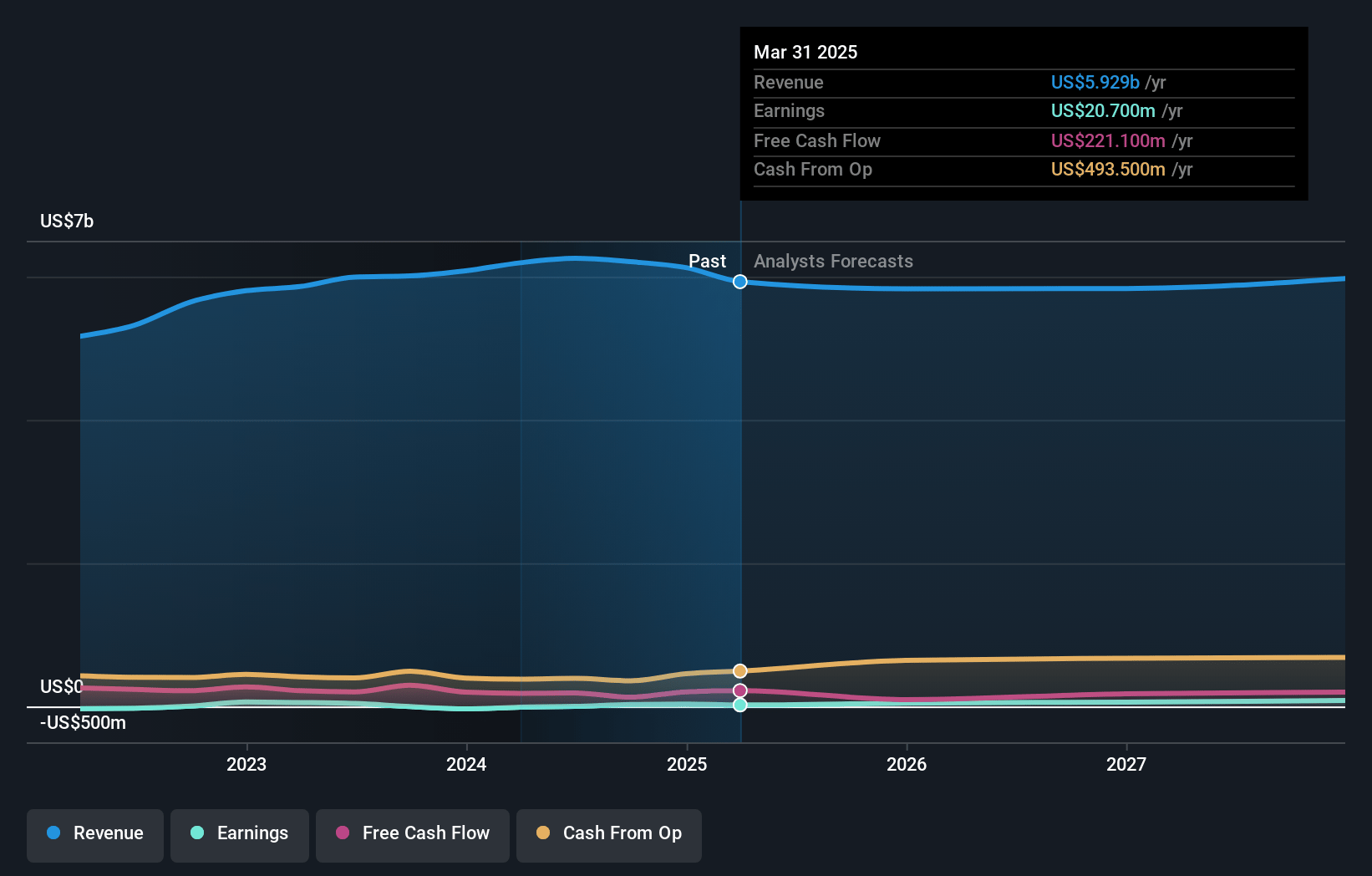Click the US$221.100m free cash flow value

tap(1108, 140)
